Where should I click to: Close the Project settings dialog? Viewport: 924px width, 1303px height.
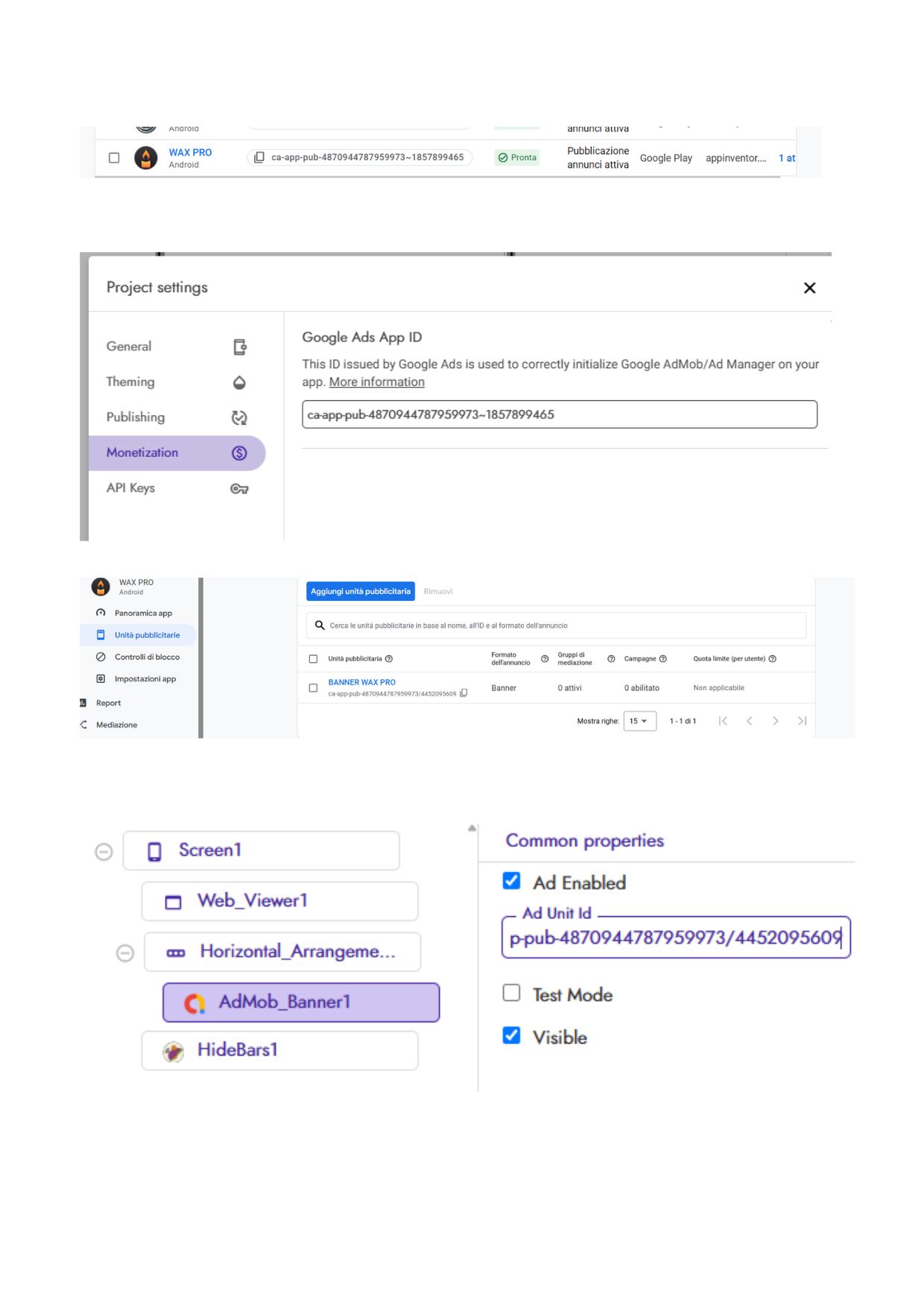click(810, 288)
